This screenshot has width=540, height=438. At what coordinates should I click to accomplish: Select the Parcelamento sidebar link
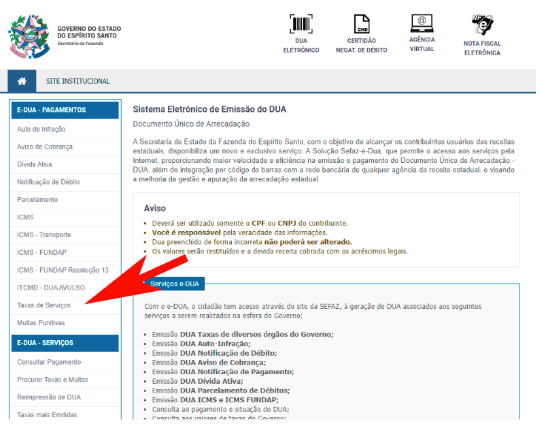[x=38, y=200]
